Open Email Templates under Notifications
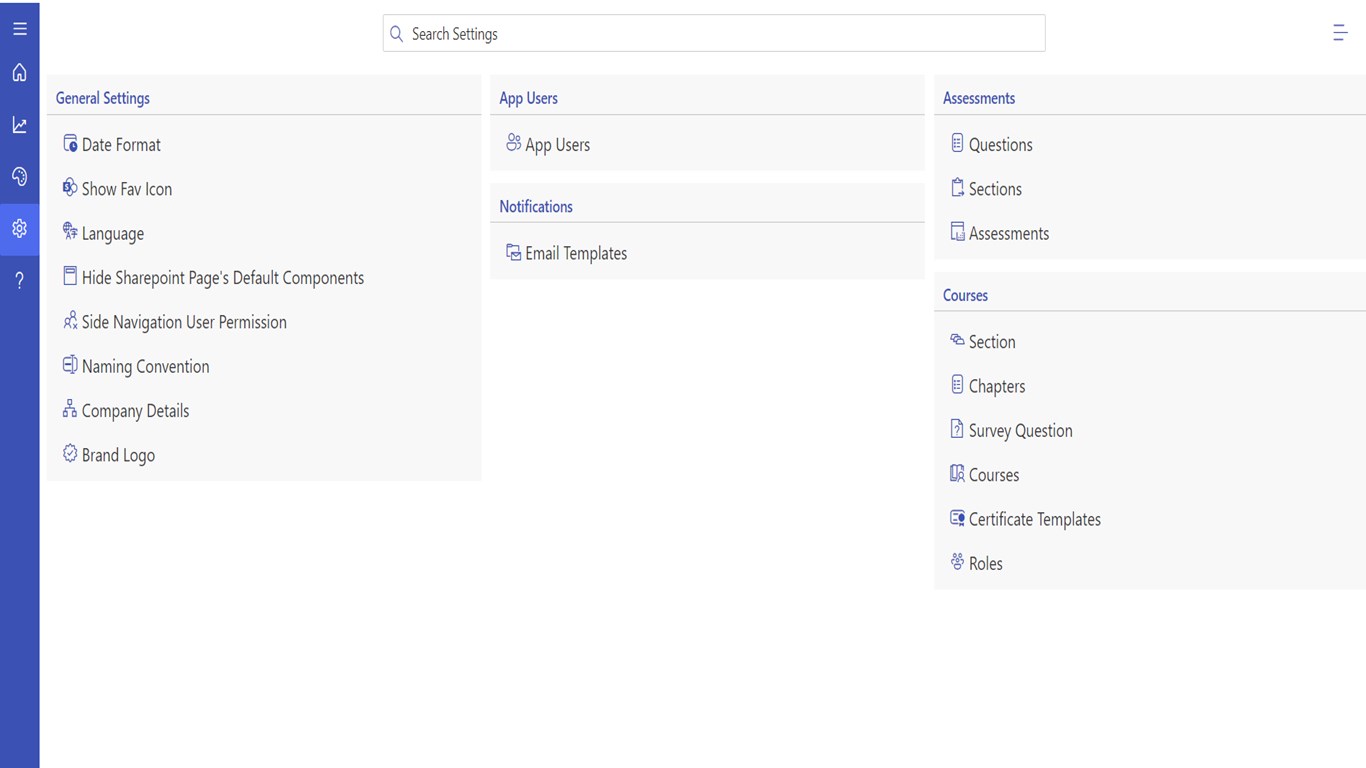The image size is (1366, 768). pyautogui.click(x=575, y=254)
